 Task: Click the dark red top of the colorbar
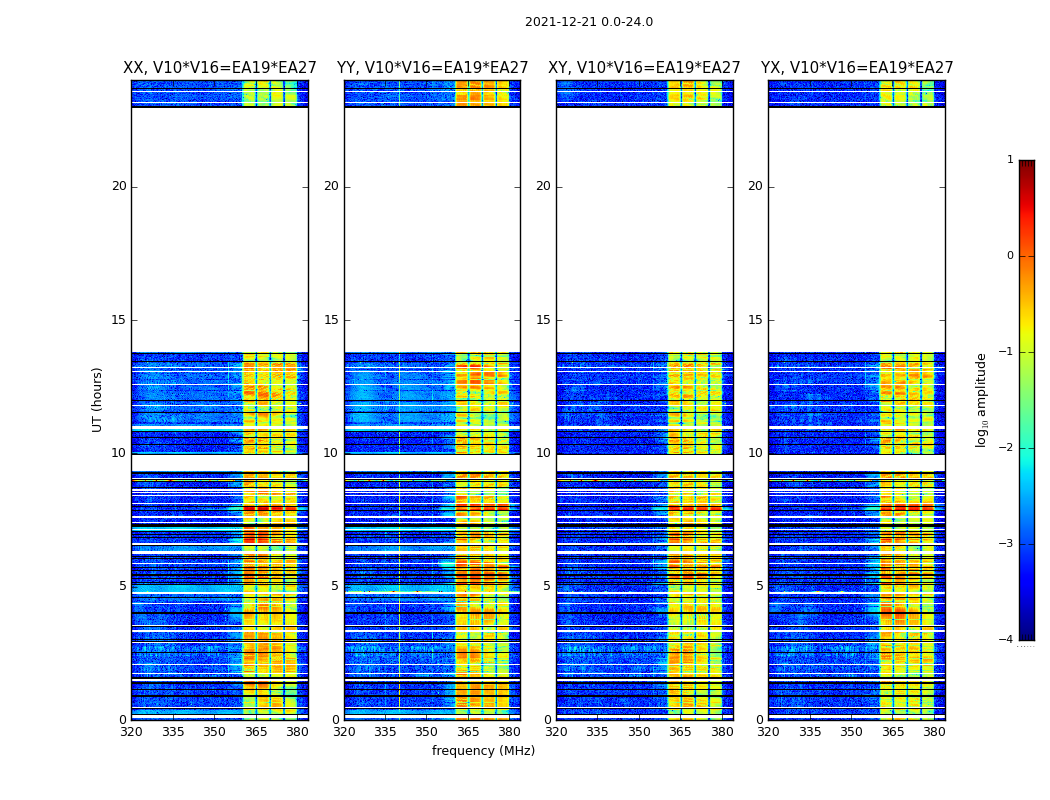pyautogui.click(x=1027, y=164)
